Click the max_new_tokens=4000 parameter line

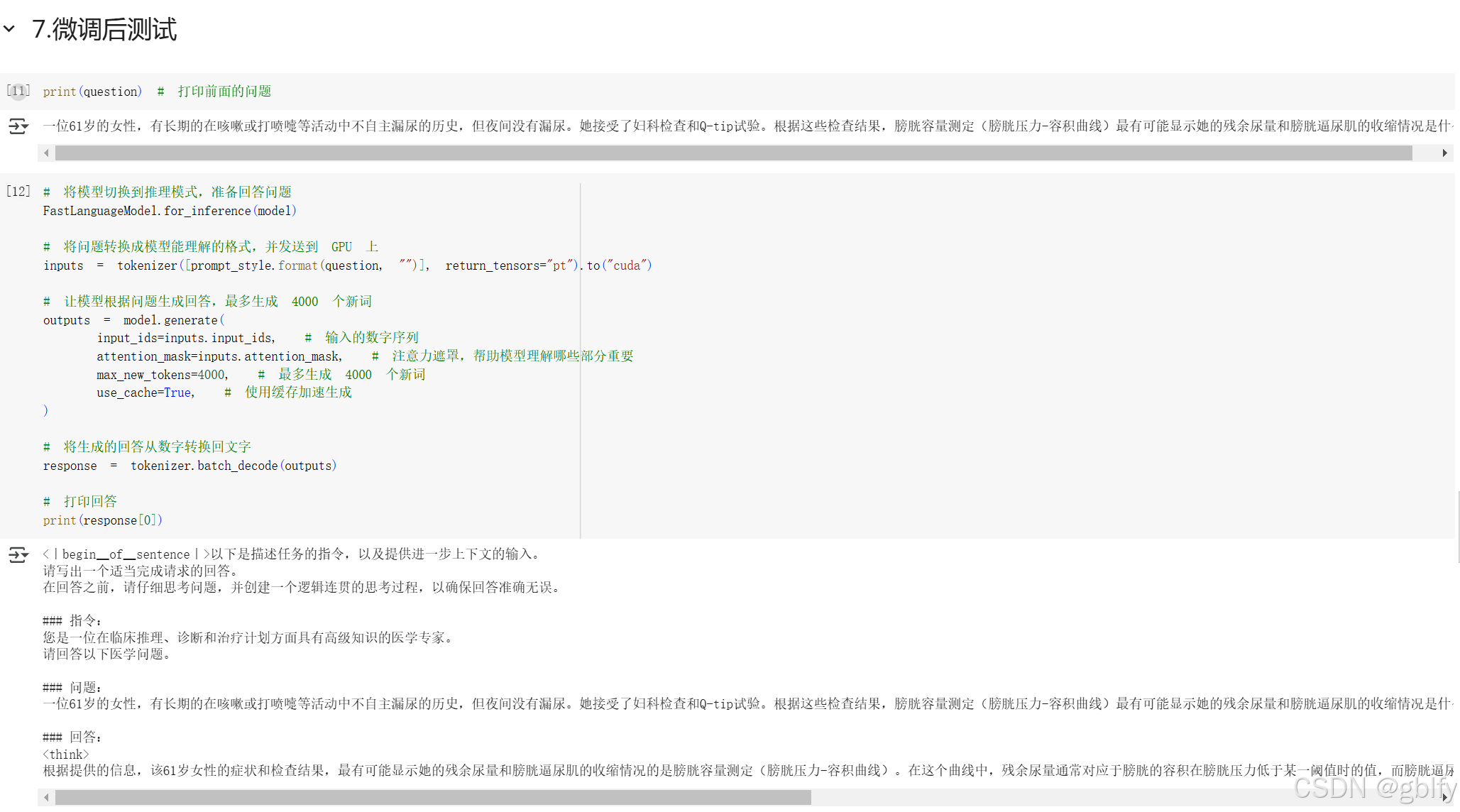tap(162, 375)
